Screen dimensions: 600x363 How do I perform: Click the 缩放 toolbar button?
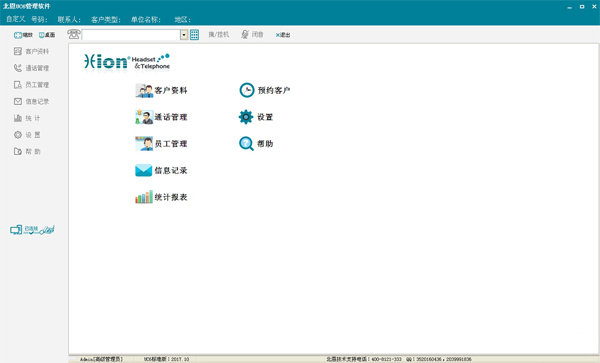pyautogui.click(x=23, y=35)
